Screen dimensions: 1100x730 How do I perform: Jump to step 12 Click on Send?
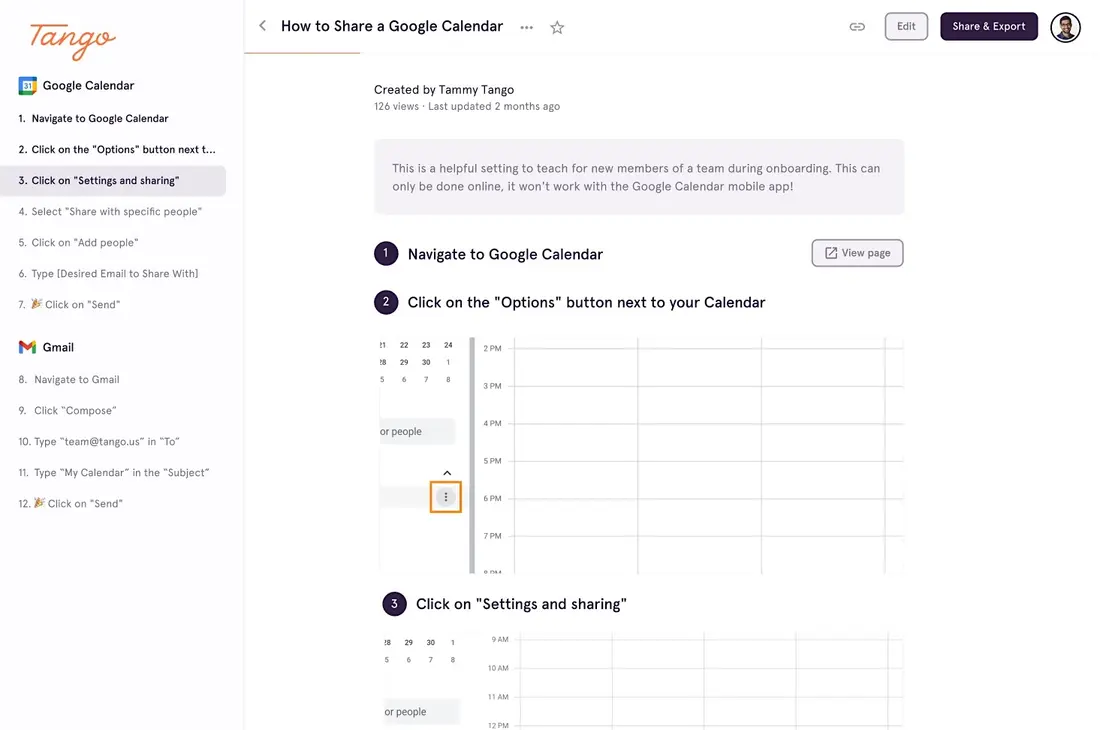[70, 503]
